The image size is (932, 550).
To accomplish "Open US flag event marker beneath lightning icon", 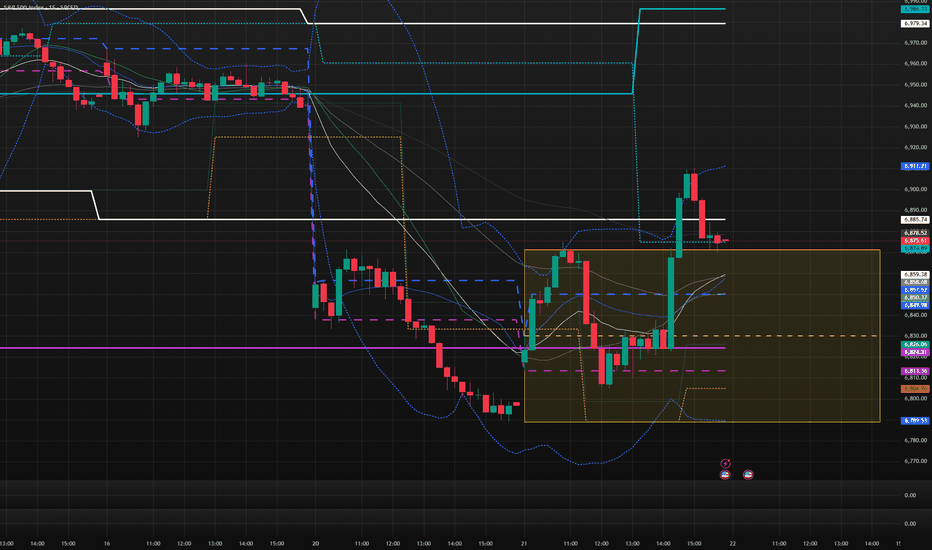I will point(725,474).
